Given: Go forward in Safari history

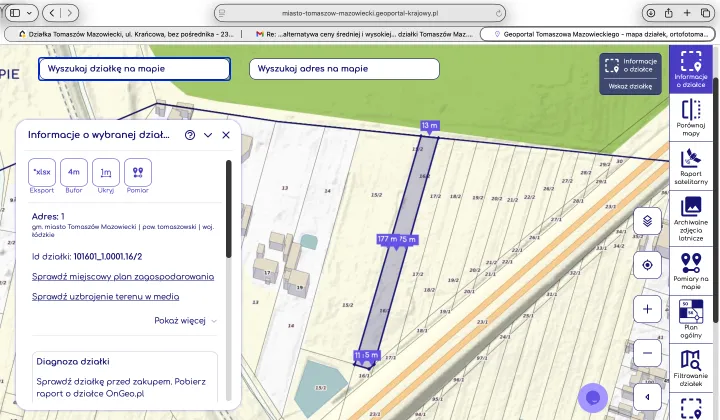Looking at the screenshot, I should point(69,13).
